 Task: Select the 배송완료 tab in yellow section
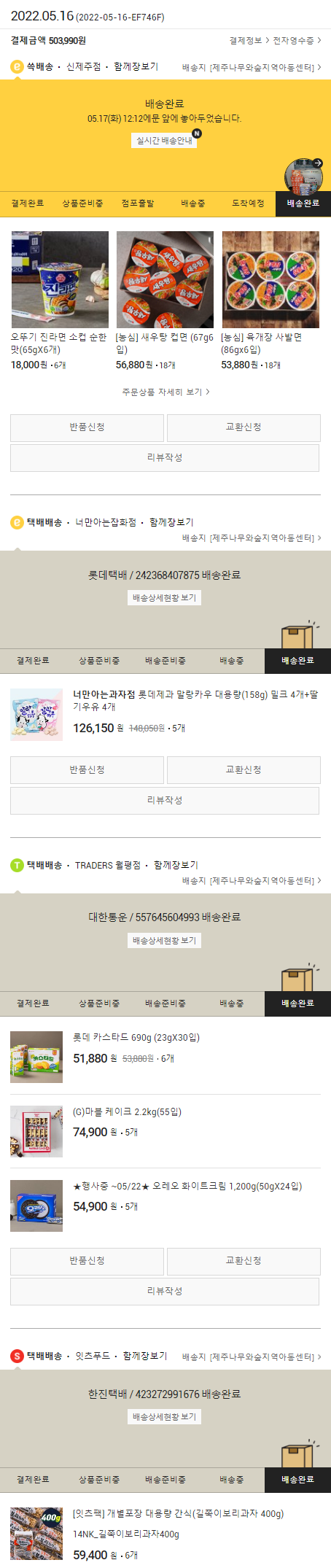click(303, 203)
